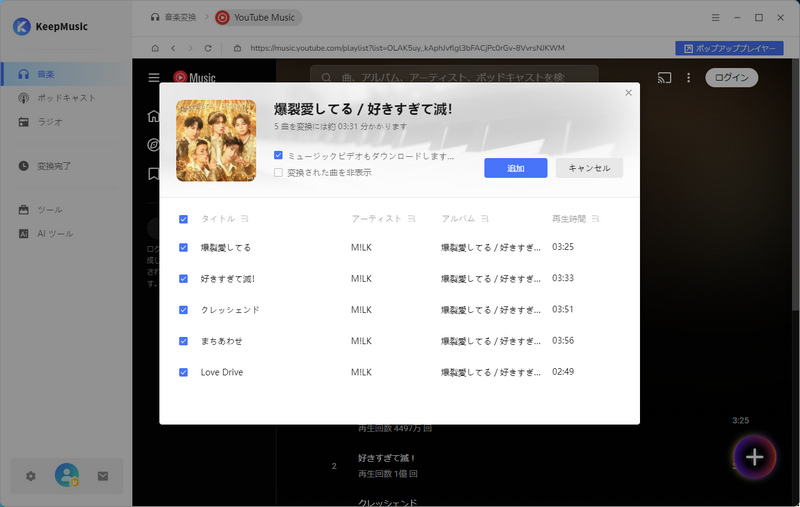Viewport: 800px width, 507px height.
Task: Open the ポップアッププレイヤー button
Action: [729, 48]
